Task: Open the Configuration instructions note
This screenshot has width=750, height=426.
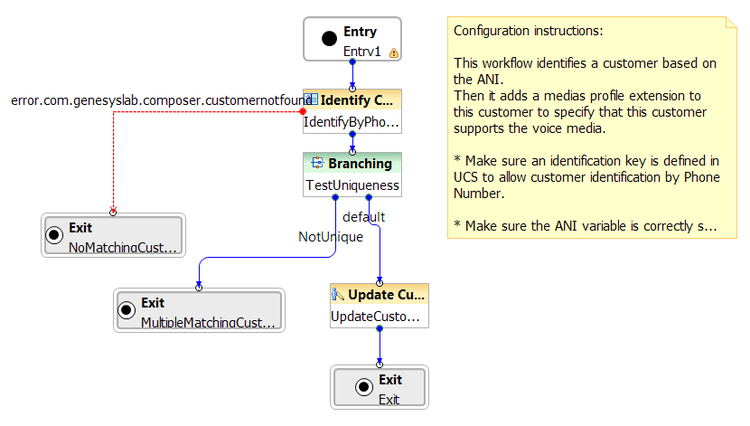Action: point(592,128)
